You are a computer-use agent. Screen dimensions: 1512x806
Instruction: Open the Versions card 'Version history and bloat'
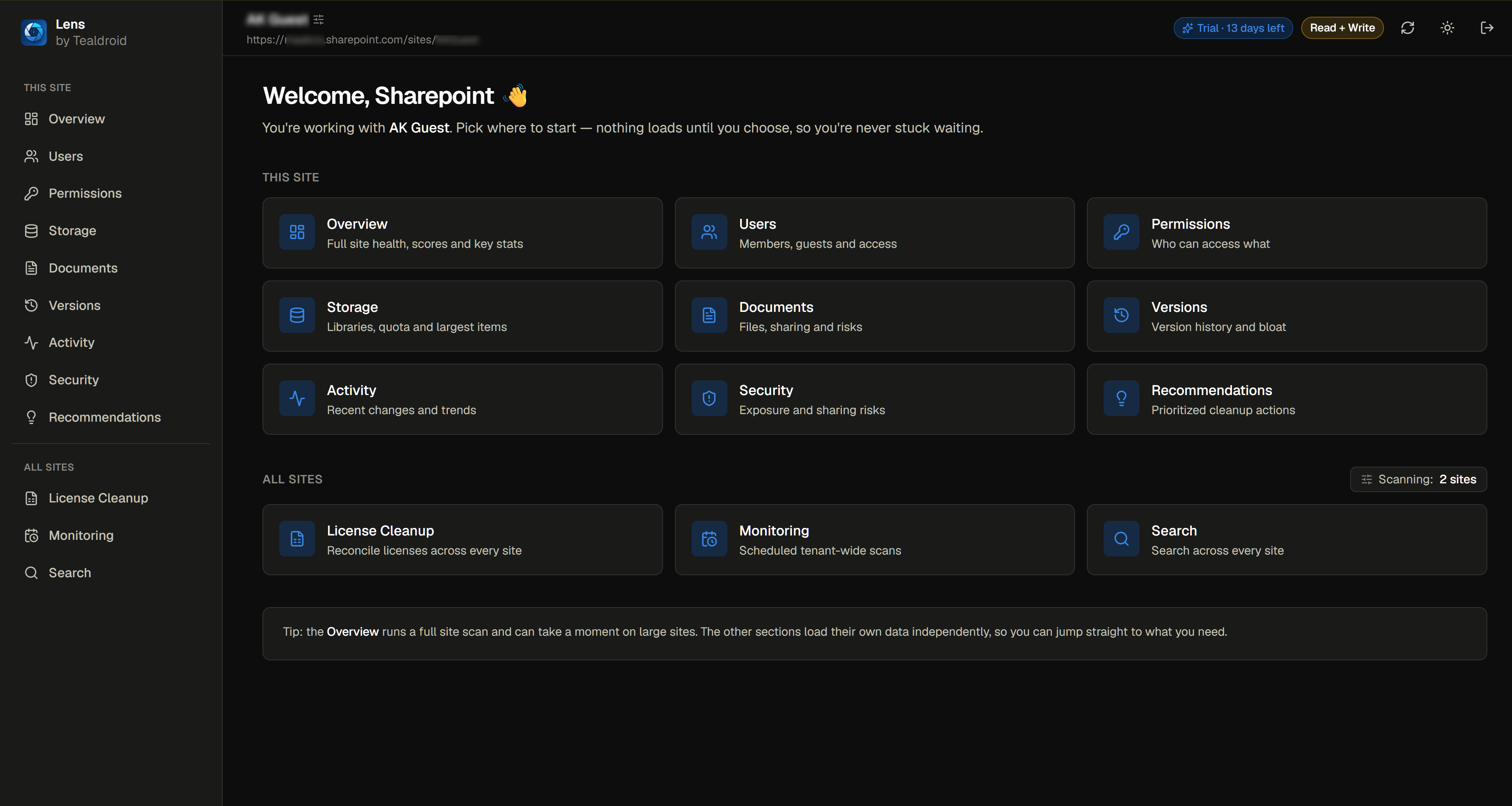click(1287, 316)
